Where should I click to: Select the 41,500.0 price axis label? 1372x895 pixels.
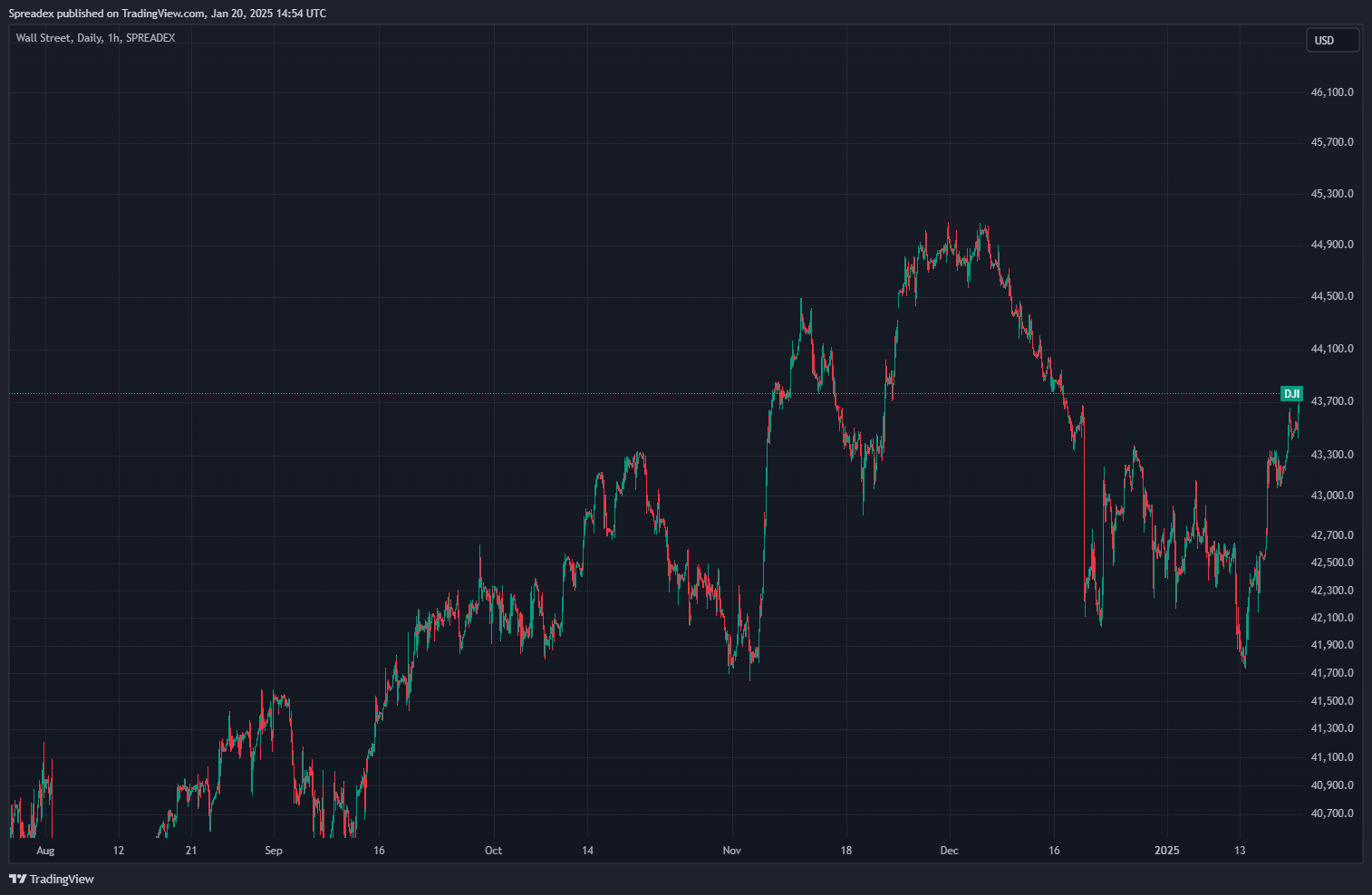[x=1332, y=701]
